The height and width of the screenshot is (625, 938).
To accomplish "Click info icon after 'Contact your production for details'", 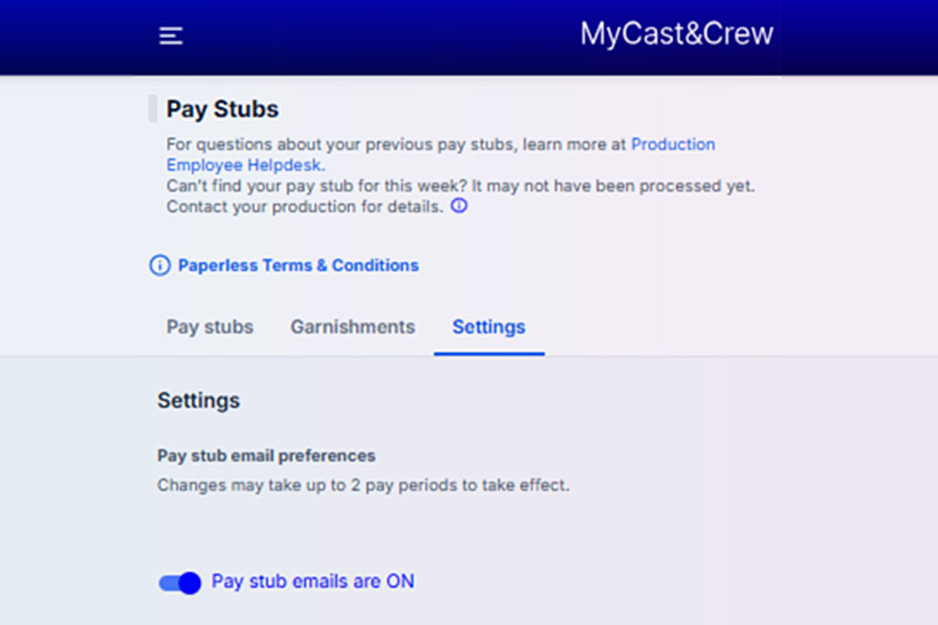I will point(459,207).
